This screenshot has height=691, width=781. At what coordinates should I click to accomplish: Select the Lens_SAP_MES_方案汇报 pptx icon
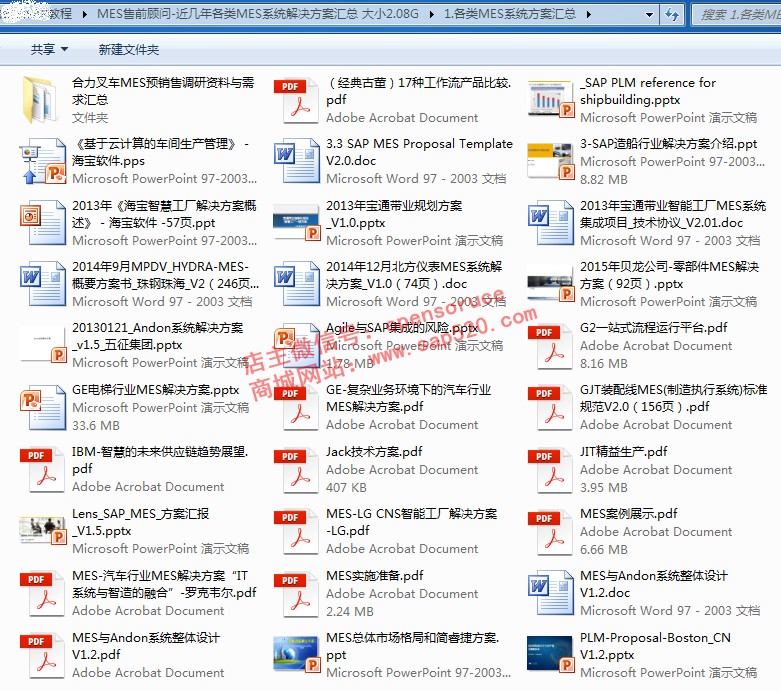point(43,530)
